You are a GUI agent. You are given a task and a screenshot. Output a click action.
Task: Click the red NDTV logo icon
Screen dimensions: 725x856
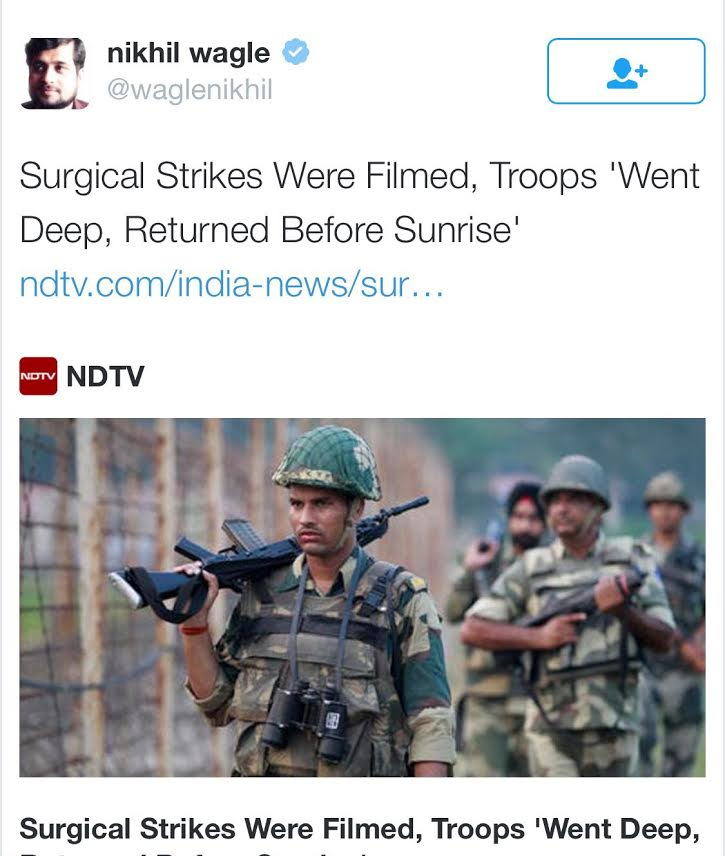click(38, 376)
